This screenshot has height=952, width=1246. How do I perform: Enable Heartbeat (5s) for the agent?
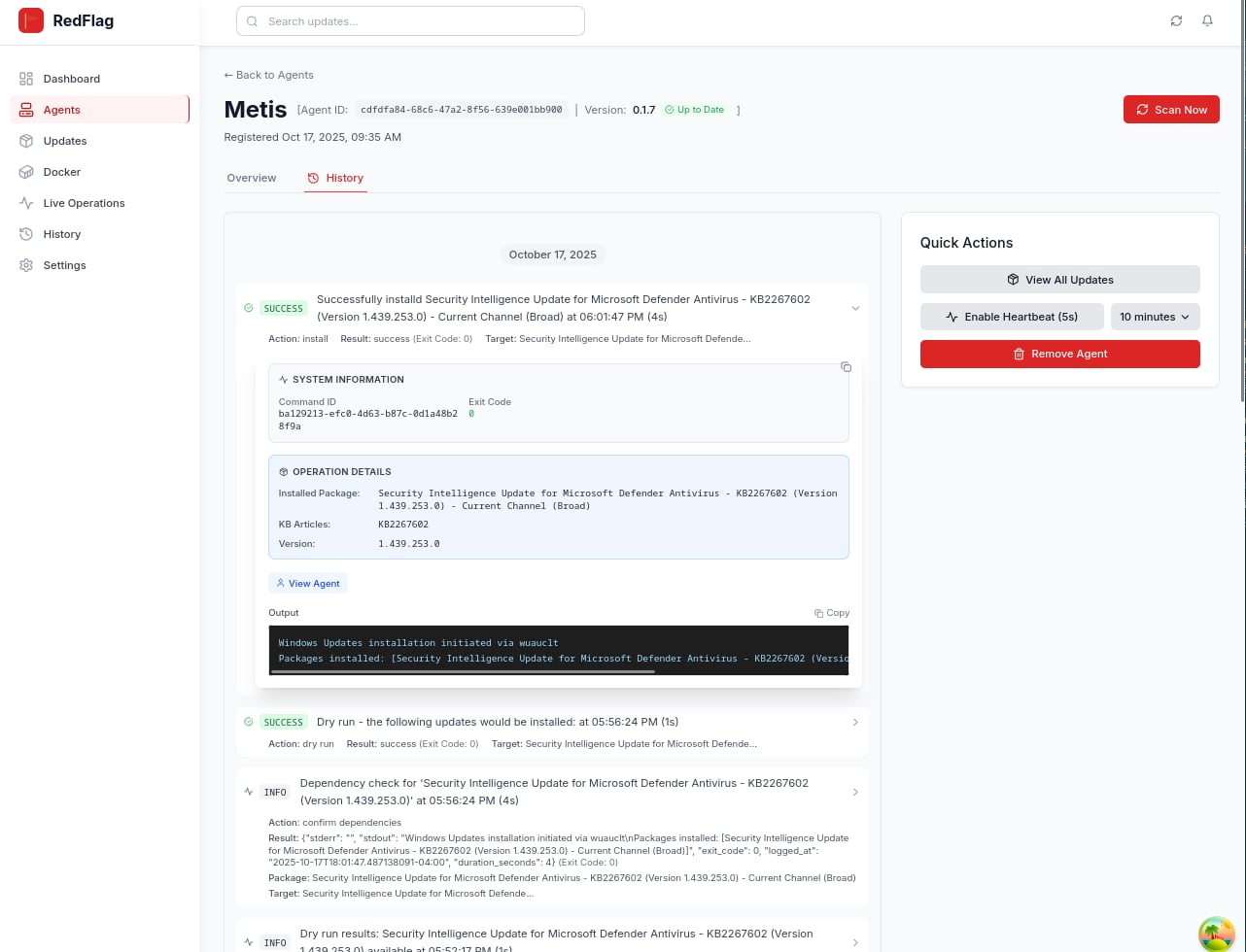pyautogui.click(x=1011, y=317)
